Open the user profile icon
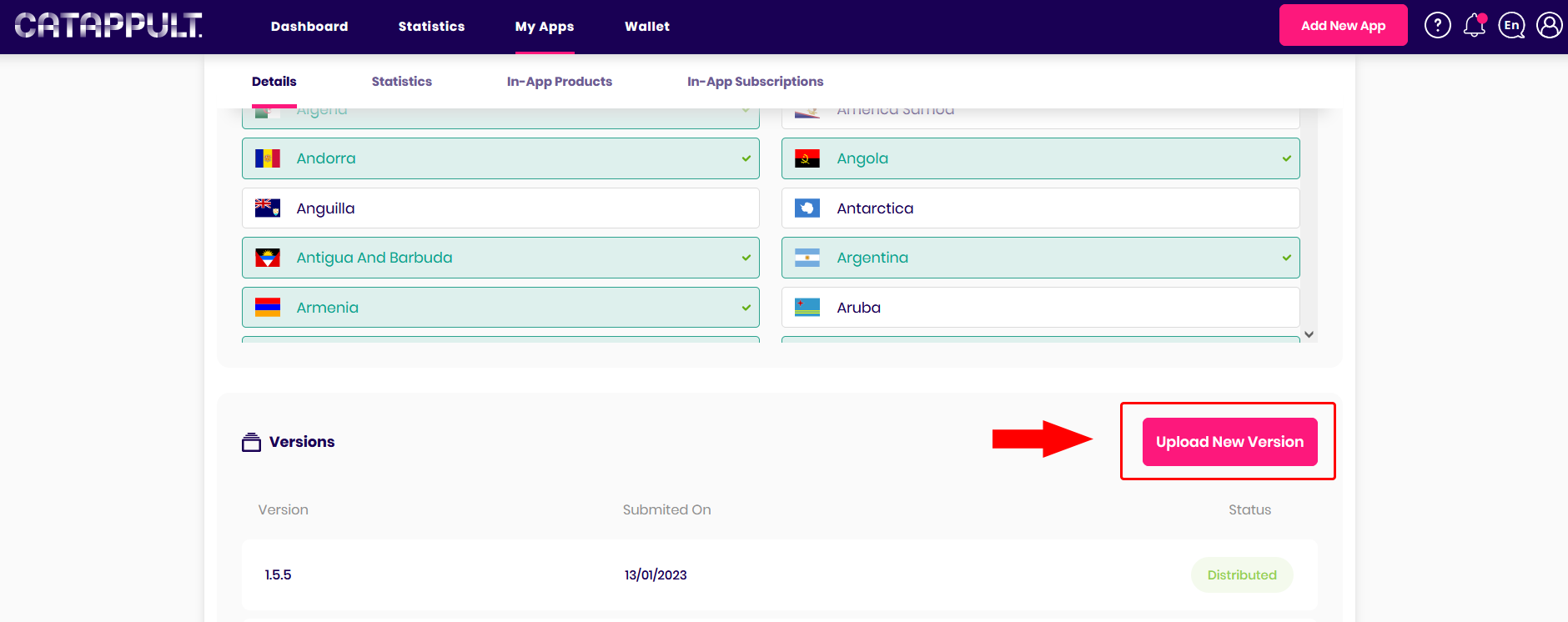The image size is (1568, 622). [x=1549, y=25]
